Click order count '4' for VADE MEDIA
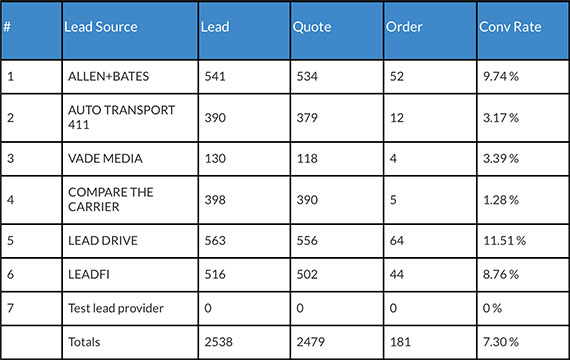 [x=393, y=159]
